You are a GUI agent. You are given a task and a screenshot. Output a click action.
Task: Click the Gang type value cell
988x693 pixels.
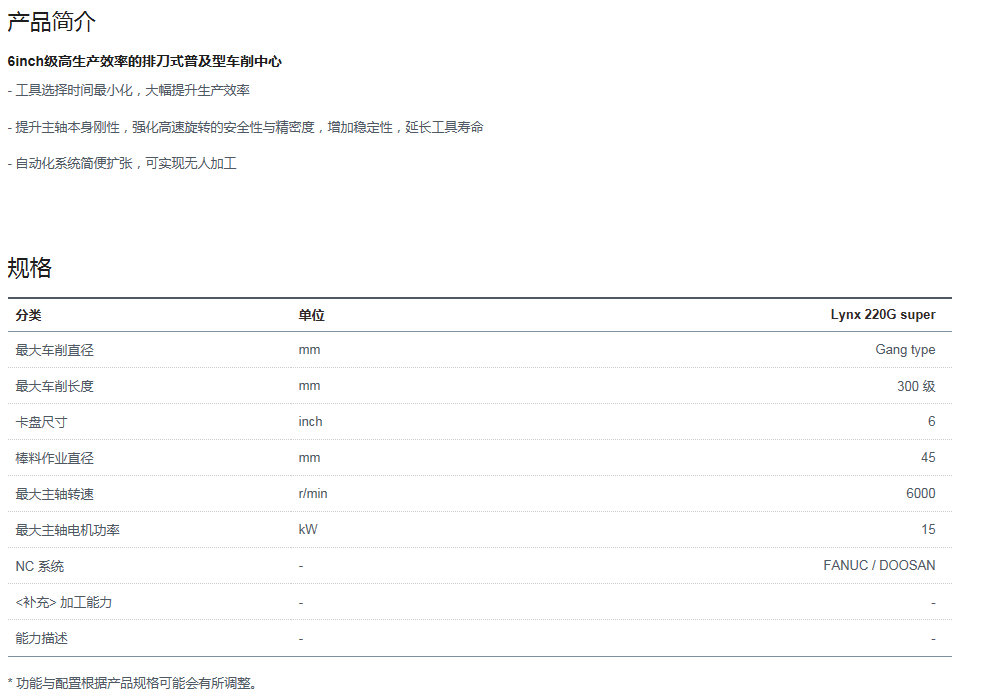pos(905,350)
